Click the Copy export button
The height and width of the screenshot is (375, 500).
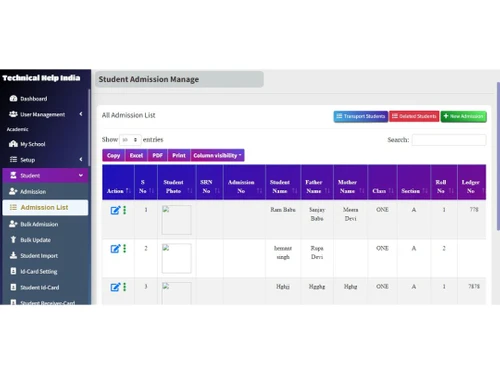click(x=114, y=155)
